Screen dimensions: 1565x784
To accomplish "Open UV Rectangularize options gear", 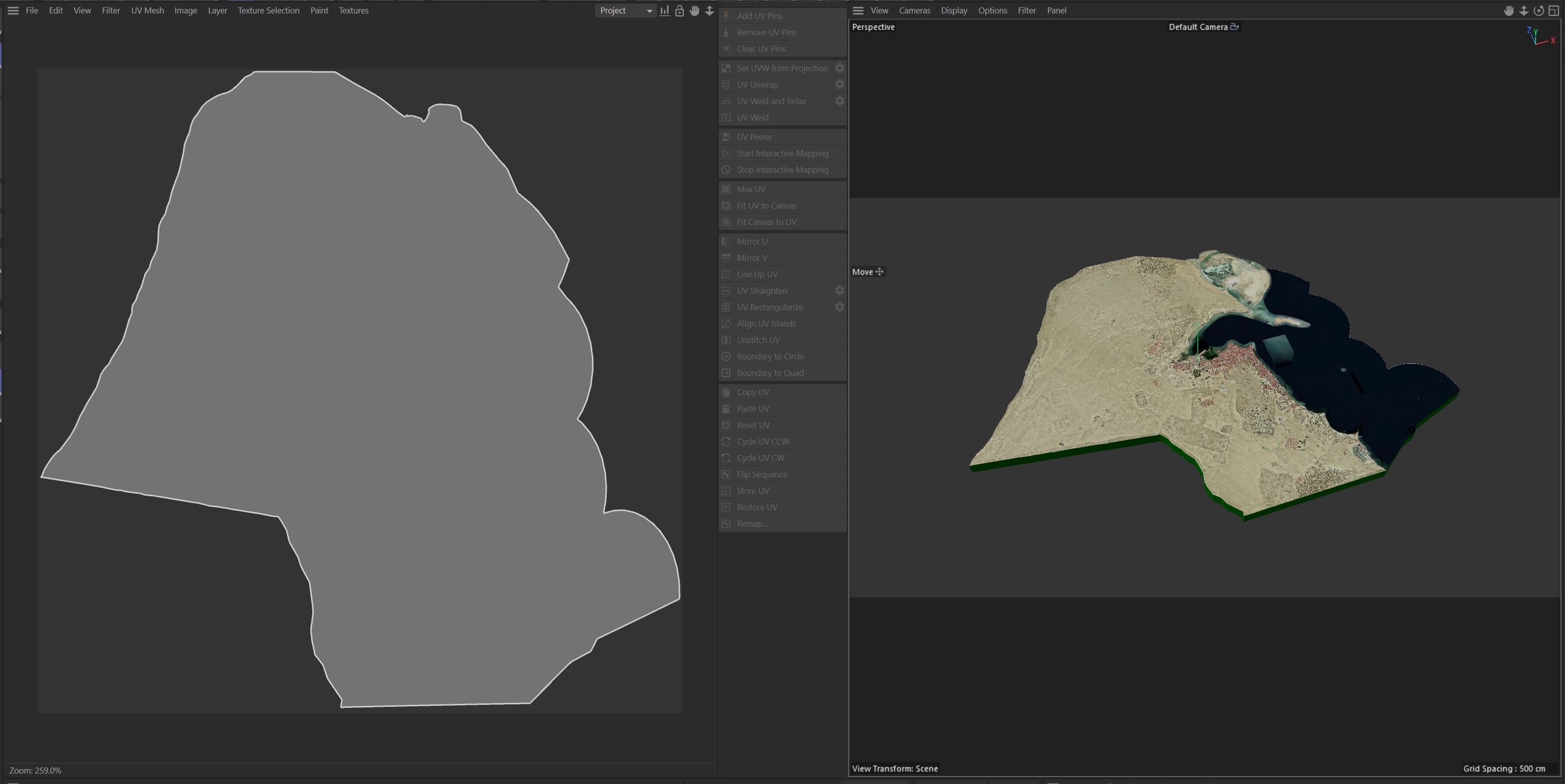I will [x=839, y=307].
